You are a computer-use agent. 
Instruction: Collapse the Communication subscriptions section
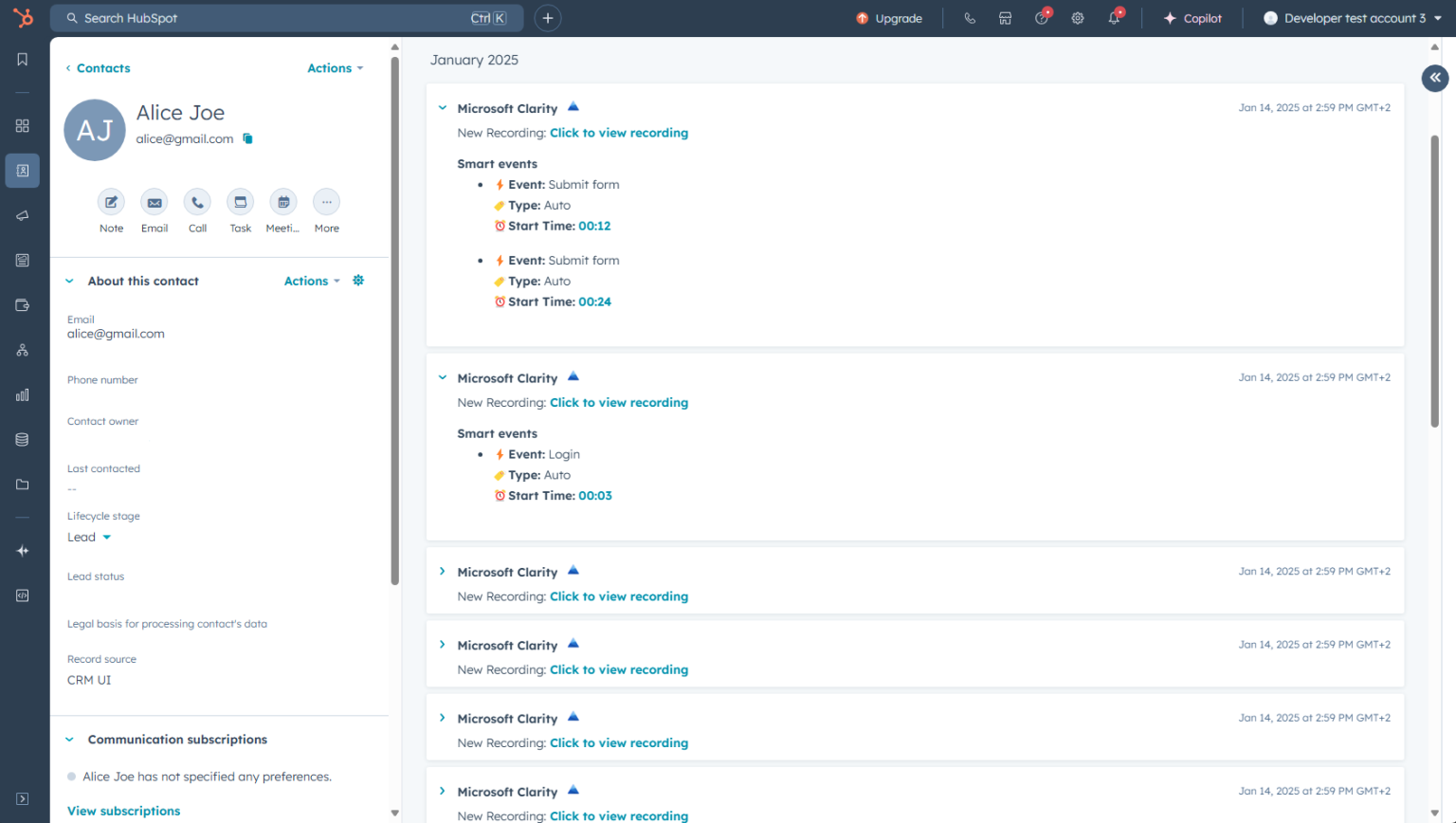click(x=68, y=740)
